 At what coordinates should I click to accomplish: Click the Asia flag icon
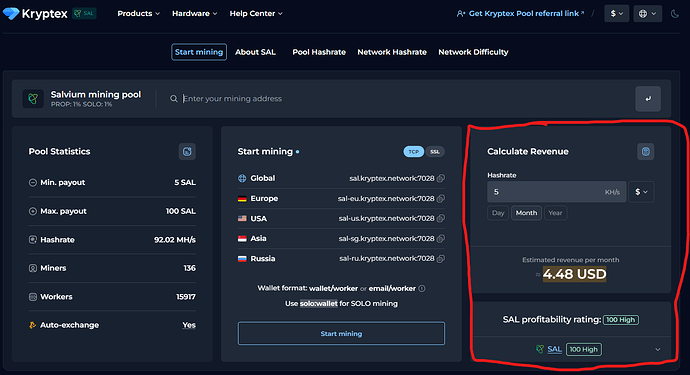tap(242, 239)
